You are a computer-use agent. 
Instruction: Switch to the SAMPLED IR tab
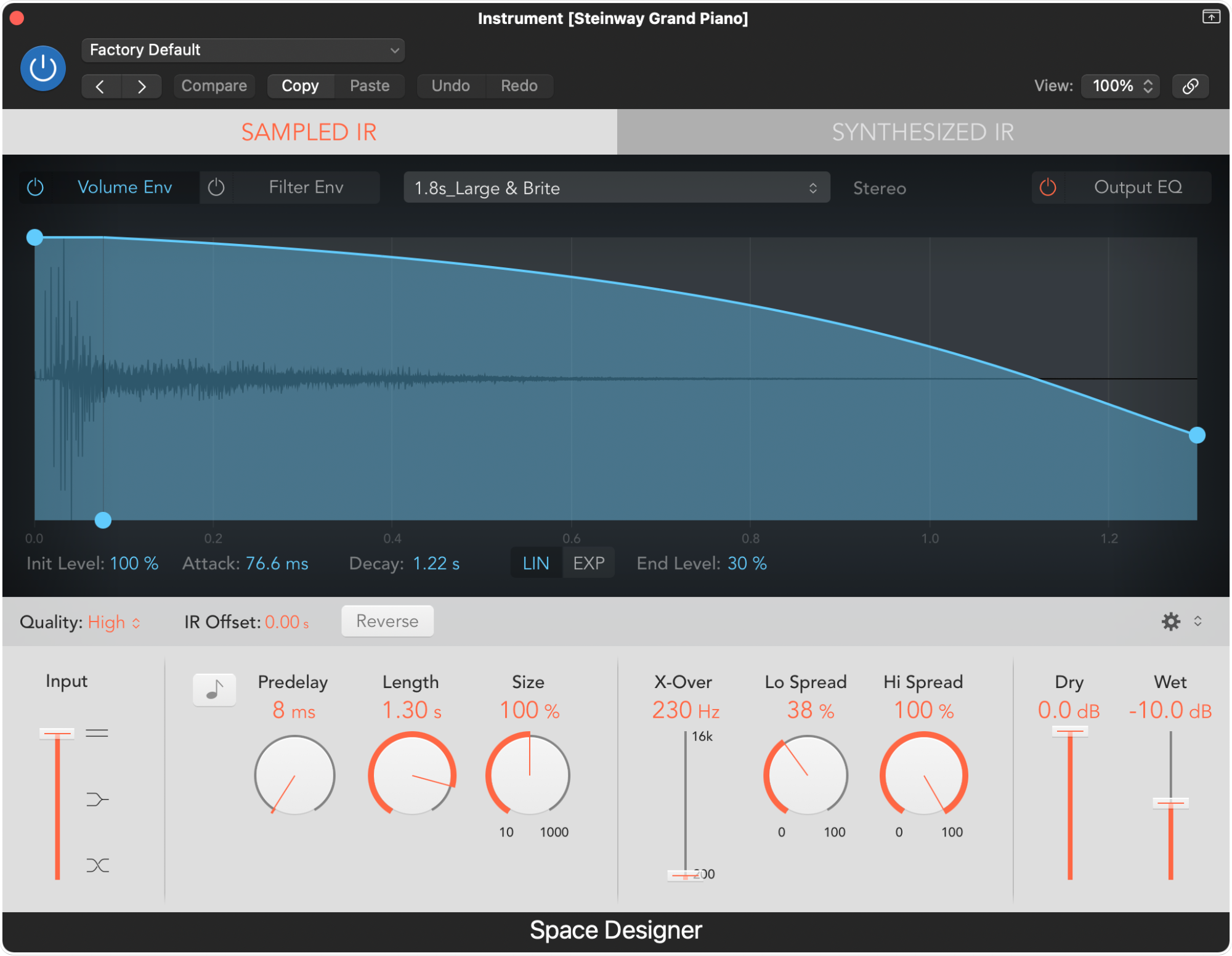(x=309, y=132)
